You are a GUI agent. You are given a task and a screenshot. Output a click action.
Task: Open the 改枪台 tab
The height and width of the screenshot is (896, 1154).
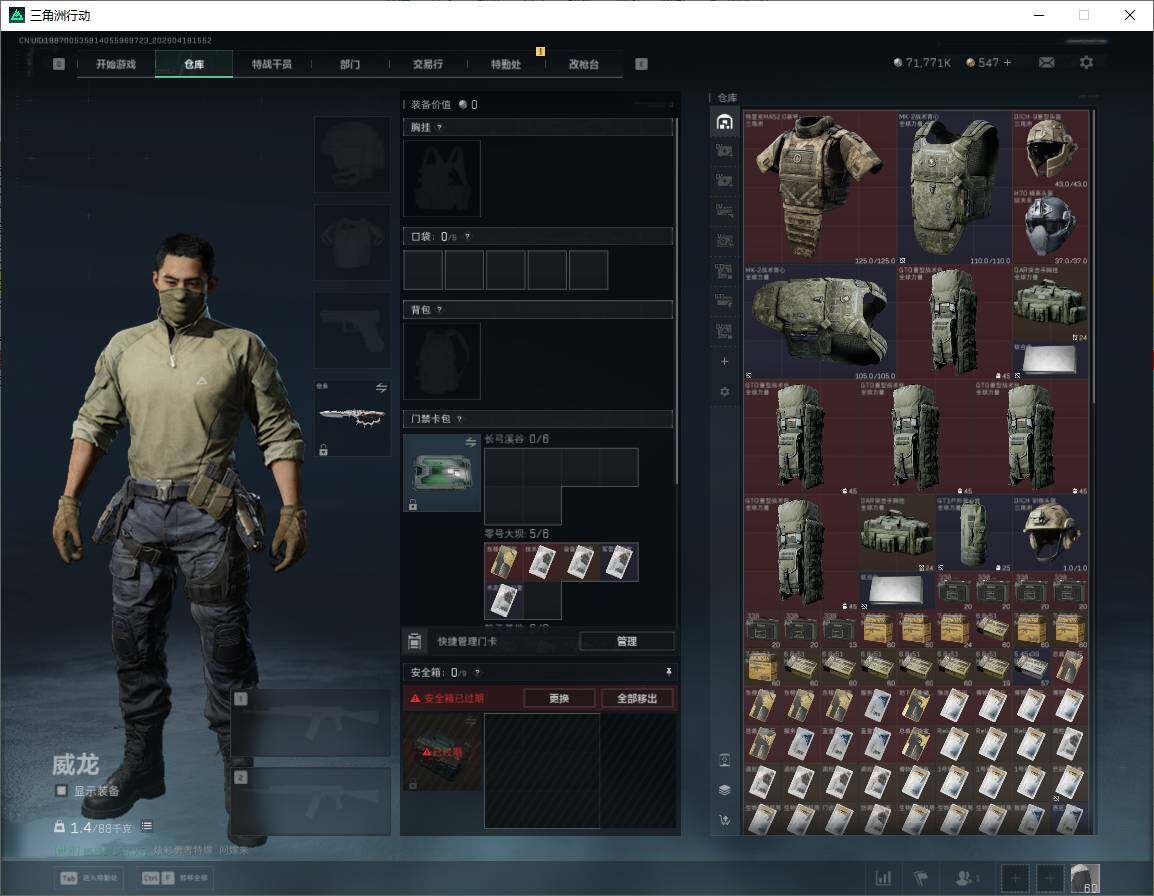tap(584, 64)
